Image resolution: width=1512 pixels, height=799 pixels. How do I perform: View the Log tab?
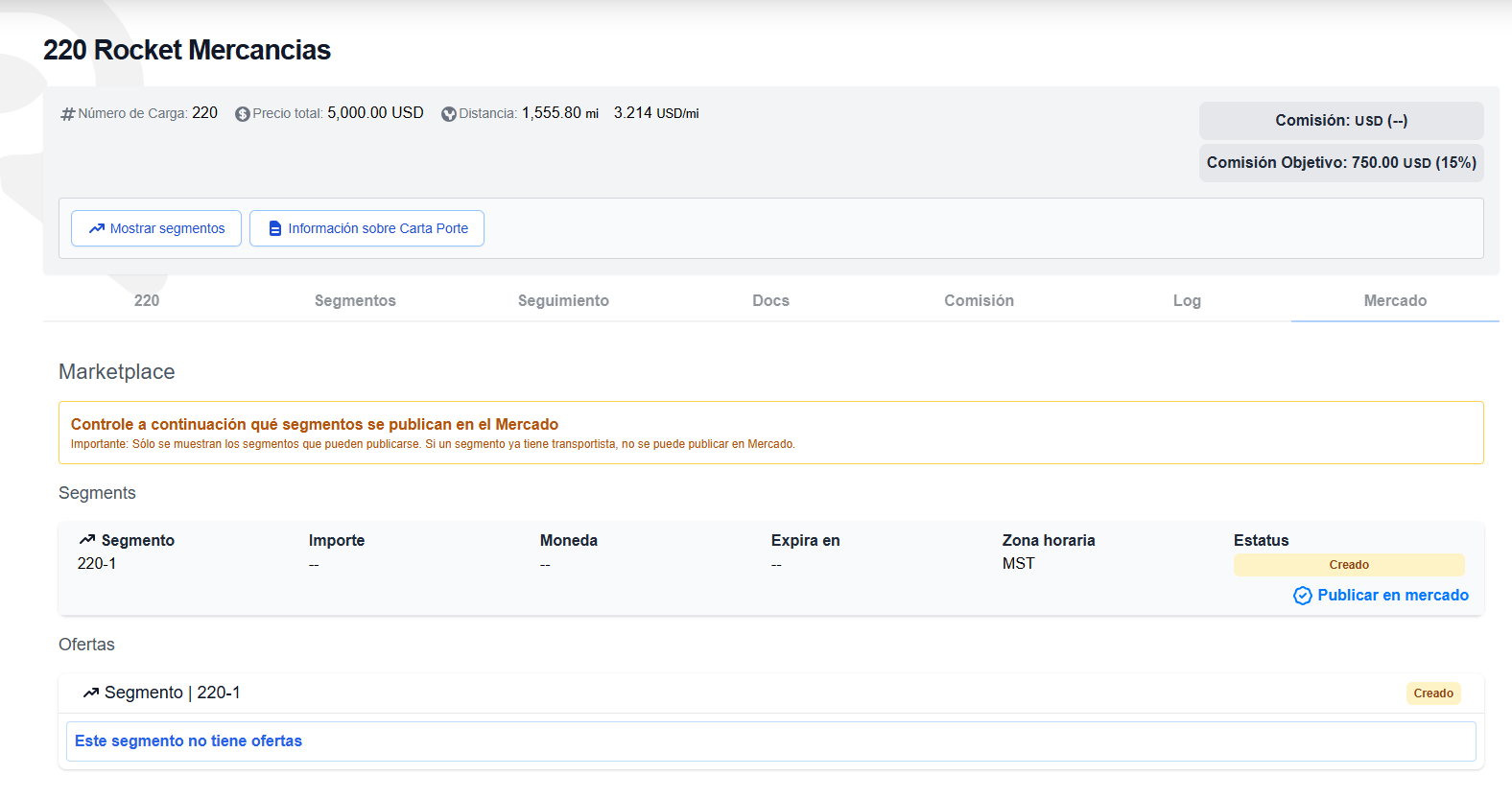click(x=1187, y=300)
